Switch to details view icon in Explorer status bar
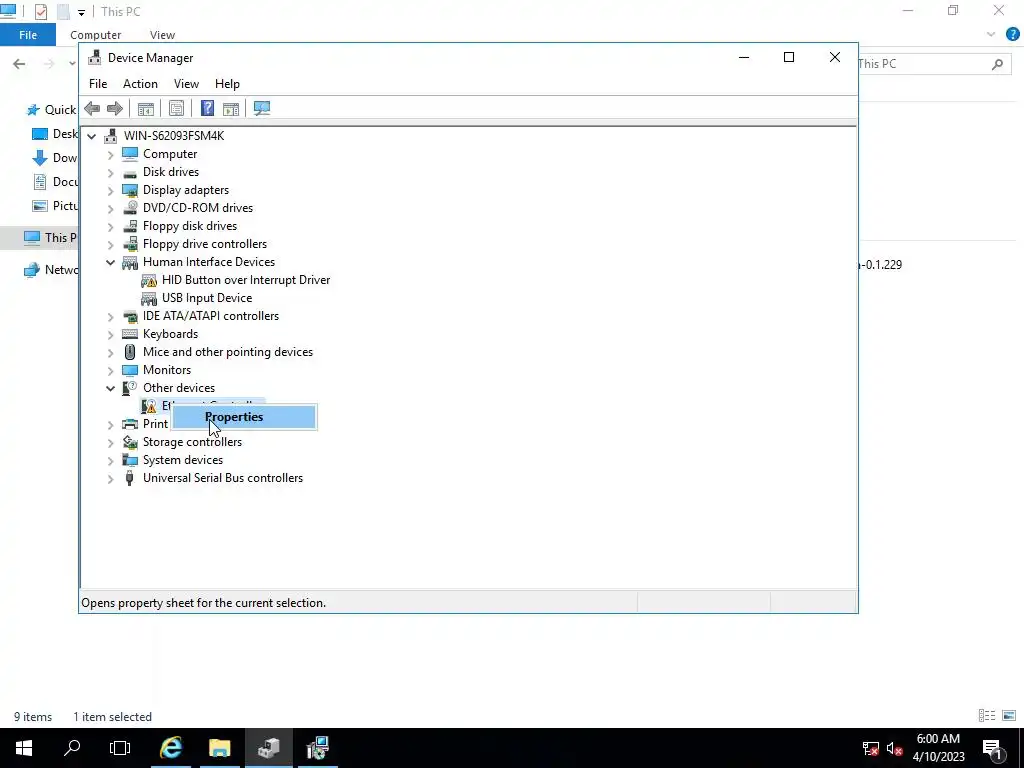Viewport: 1024px width, 768px height. (x=987, y=716)
